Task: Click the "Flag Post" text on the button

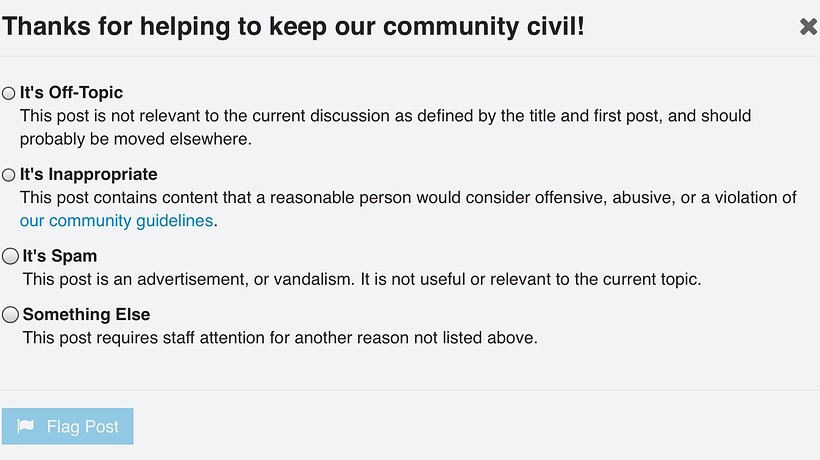Action: tap(83, 427)
